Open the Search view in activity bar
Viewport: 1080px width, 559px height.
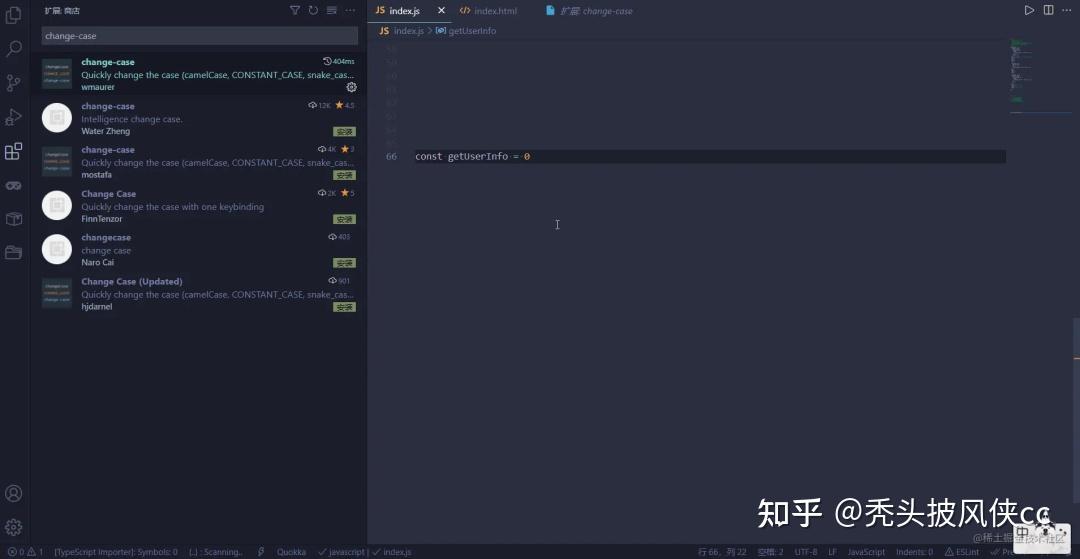pyautogui.click(x=13, y=49)
